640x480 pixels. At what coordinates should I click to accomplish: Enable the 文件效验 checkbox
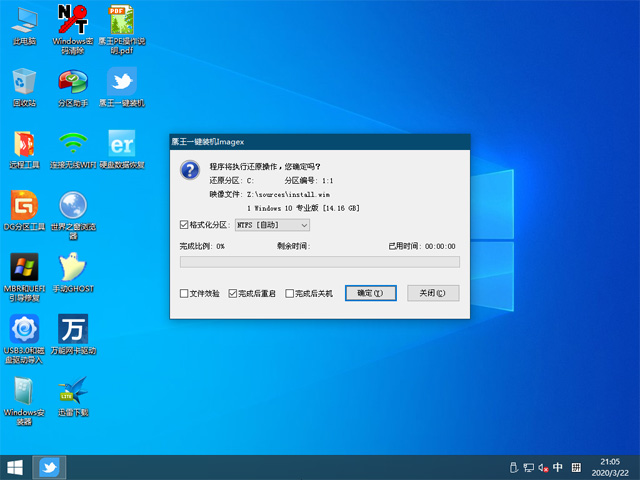point(184,293)
